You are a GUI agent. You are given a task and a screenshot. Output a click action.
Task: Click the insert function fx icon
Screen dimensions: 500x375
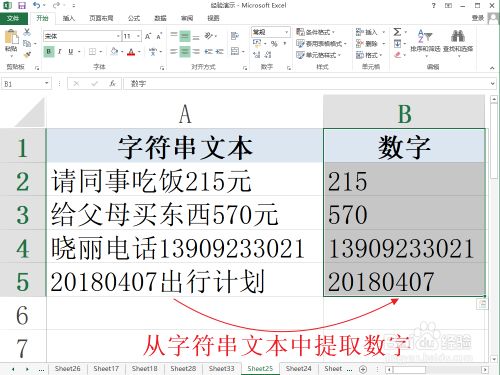tap(113, 84)
